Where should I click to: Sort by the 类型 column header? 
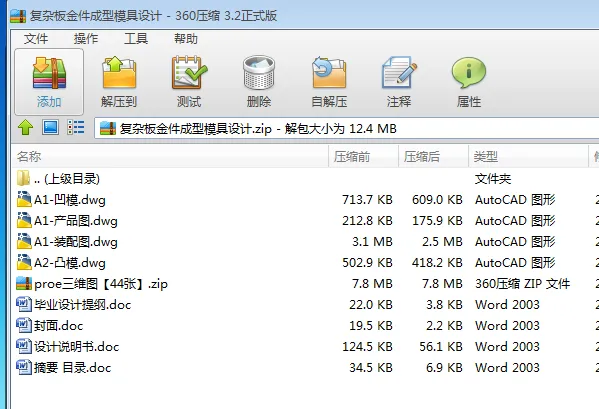tap(528, 156)
